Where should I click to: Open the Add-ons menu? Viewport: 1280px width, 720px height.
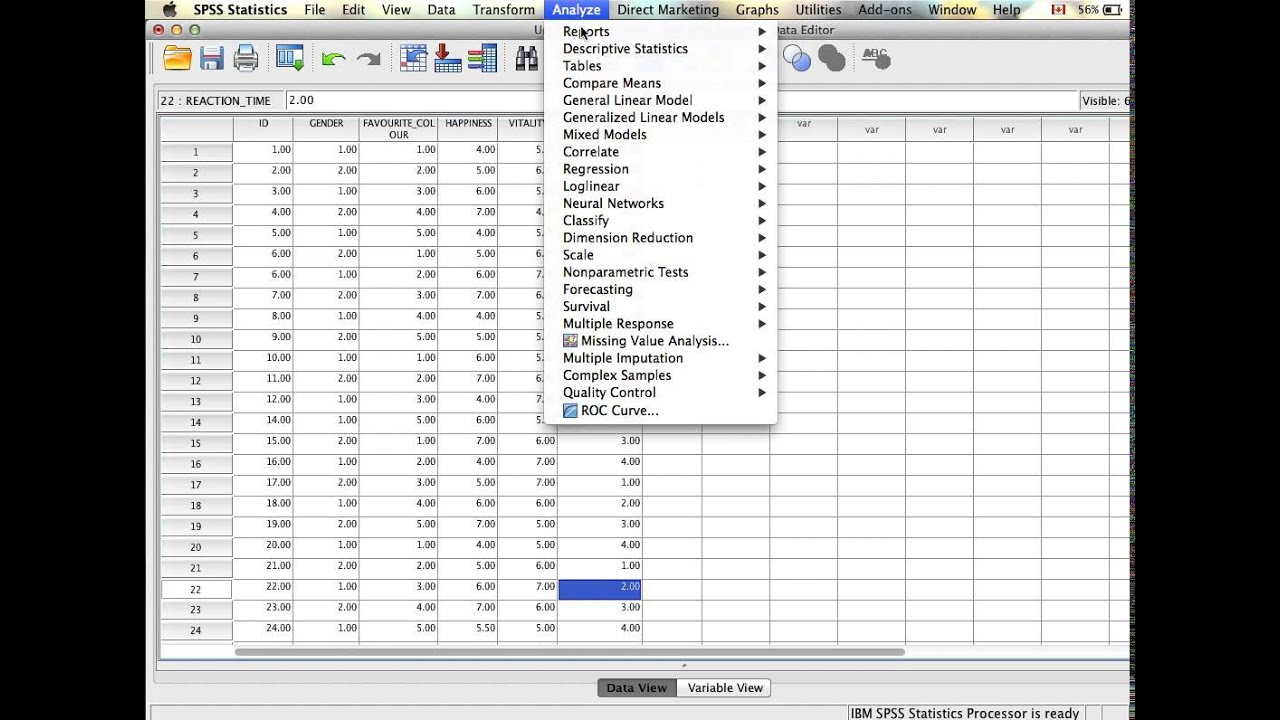point(884,10)
